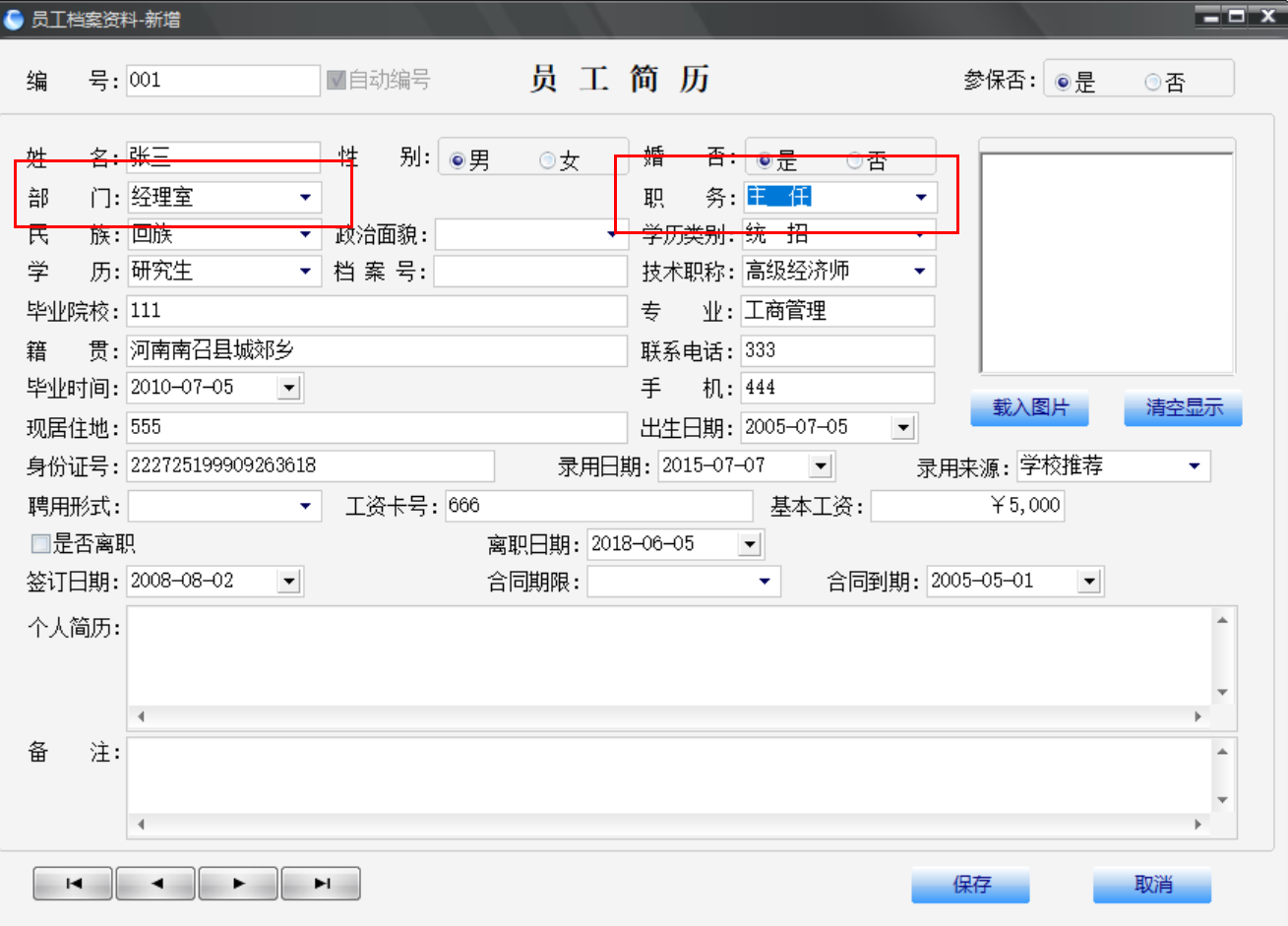Image resolution: width=1288 pixels, height=926 pixels.
Task: Open the 技术职称 dropdown
Action: [x=920, y=271]
